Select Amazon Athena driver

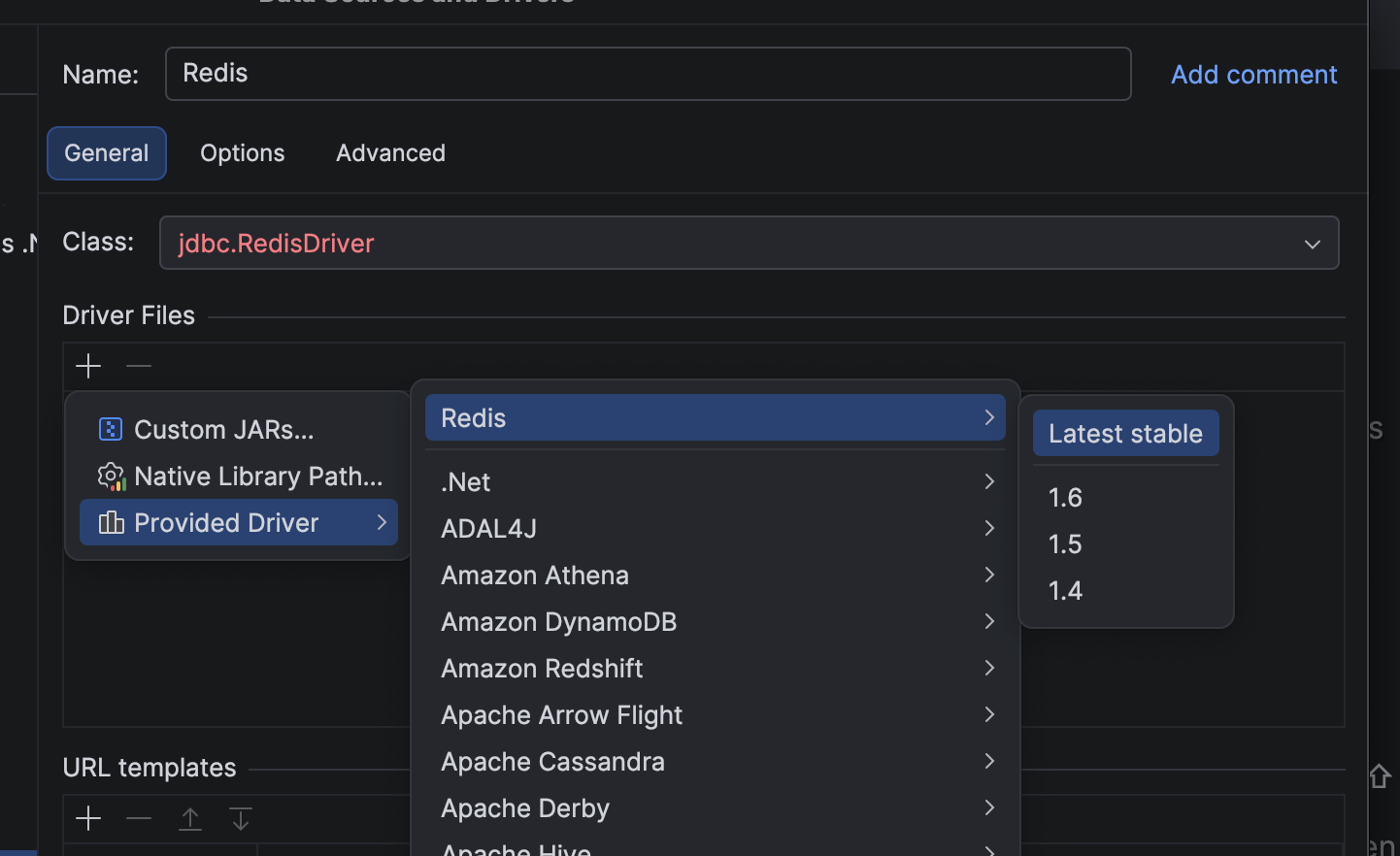(716, 575)
